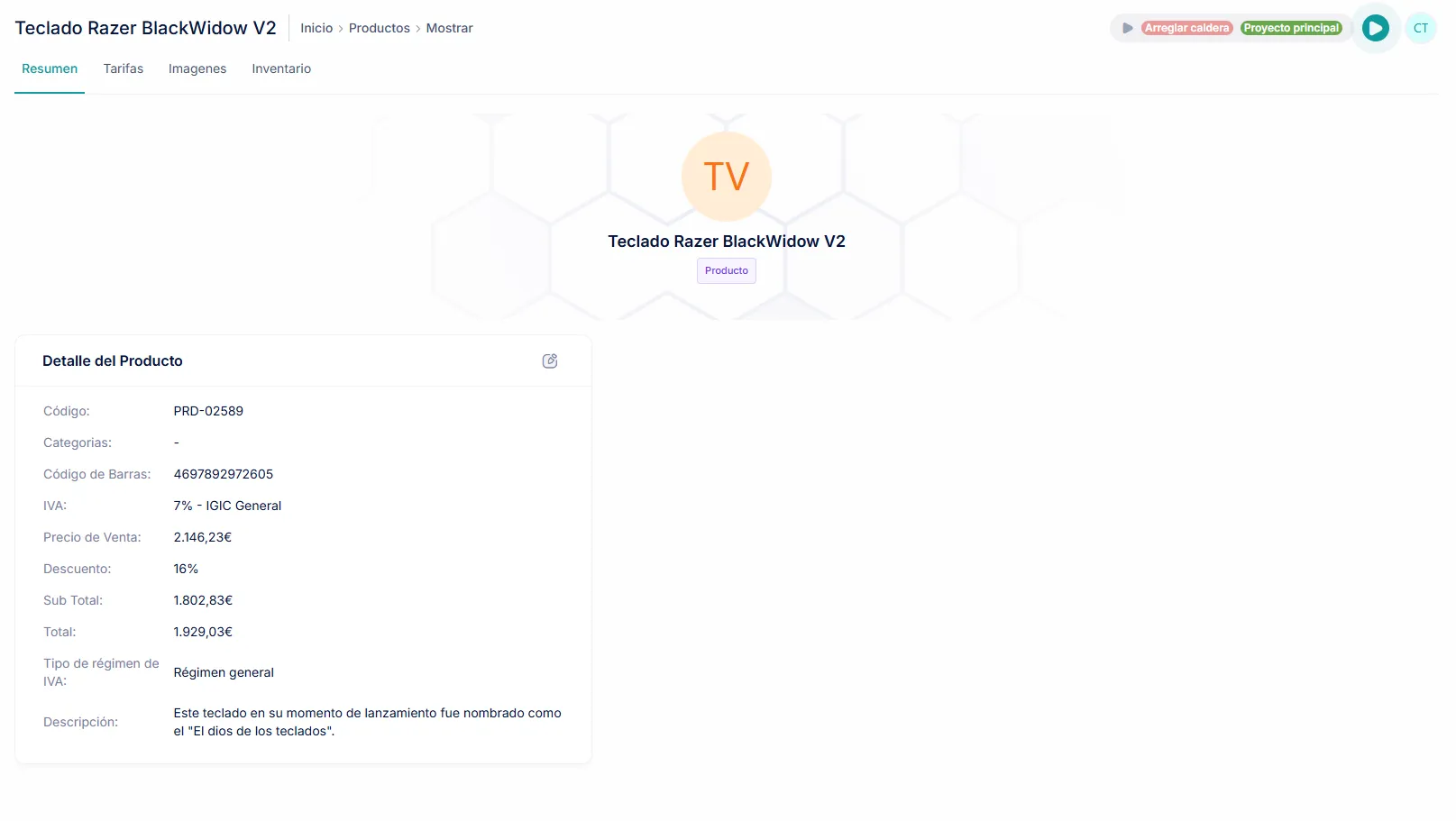Image resolution: width=1456 pixels, height=821 pixels.
Task: Click the Mostrar breadcrumb item
Action: tap(449, 28)
